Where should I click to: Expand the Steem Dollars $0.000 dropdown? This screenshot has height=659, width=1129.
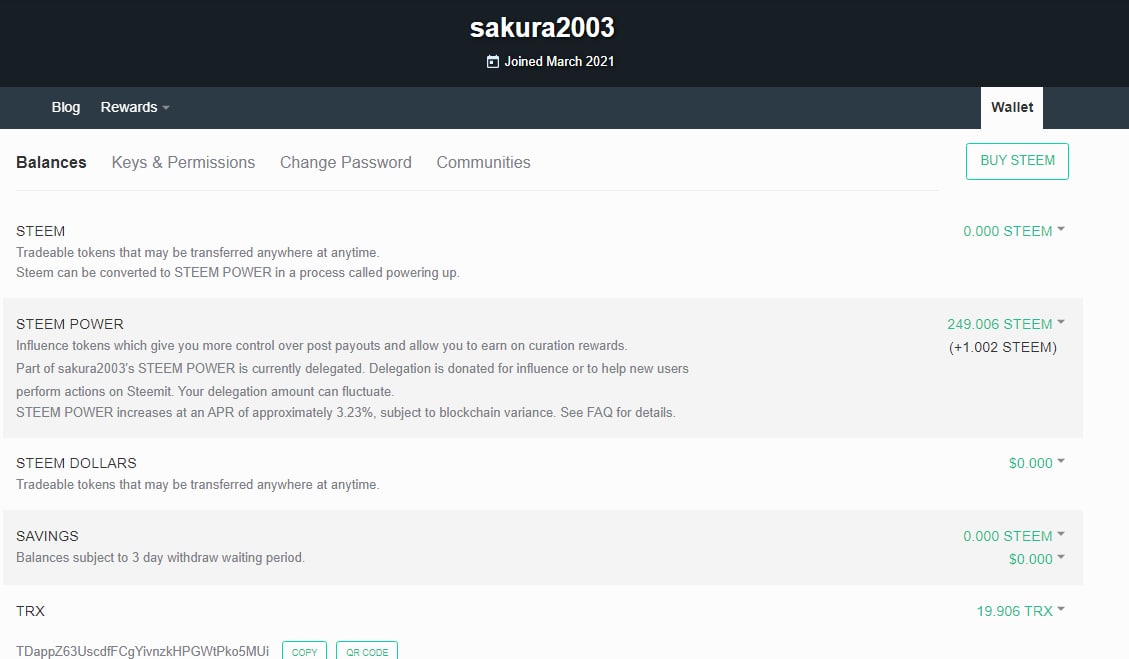click(1036, 463)
